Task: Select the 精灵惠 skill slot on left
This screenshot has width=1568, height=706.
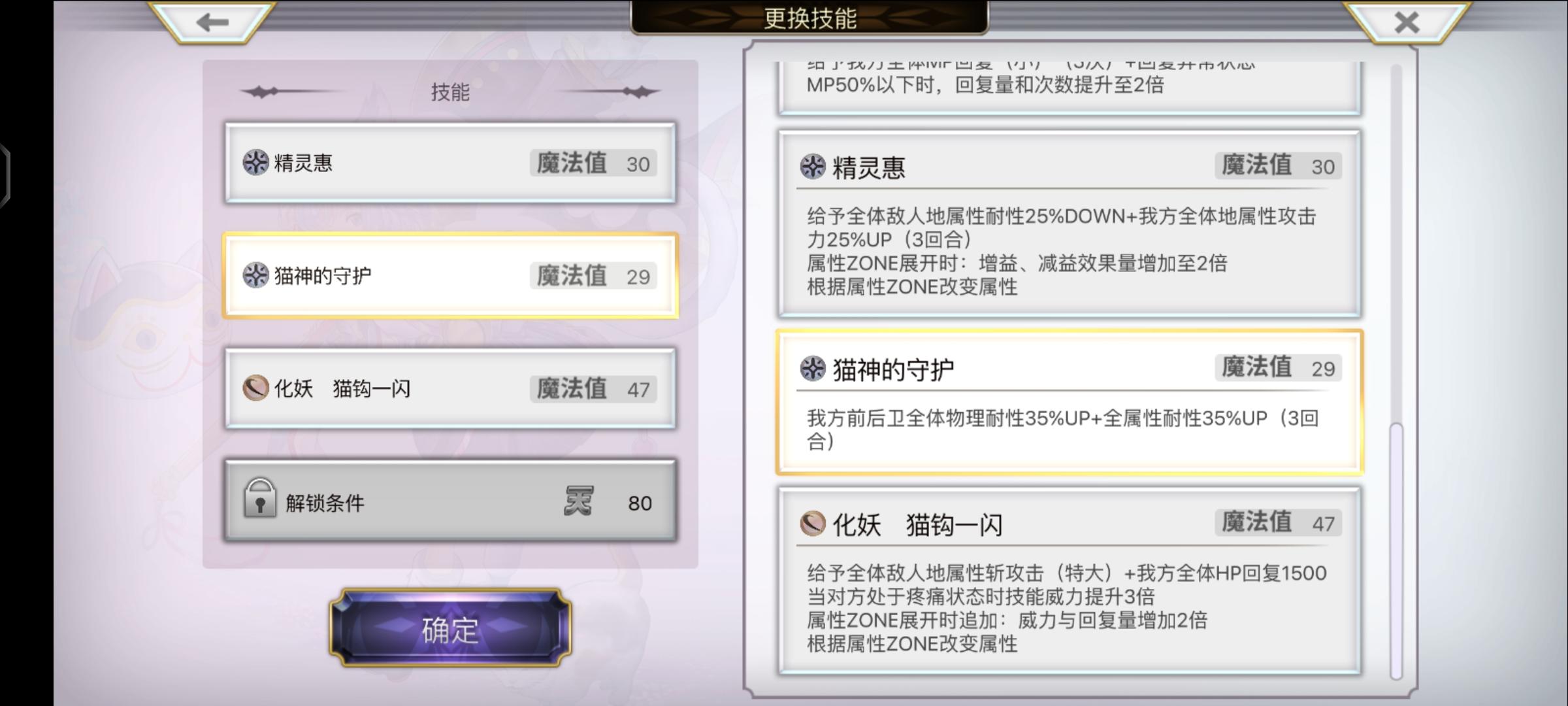Action: 450,163
